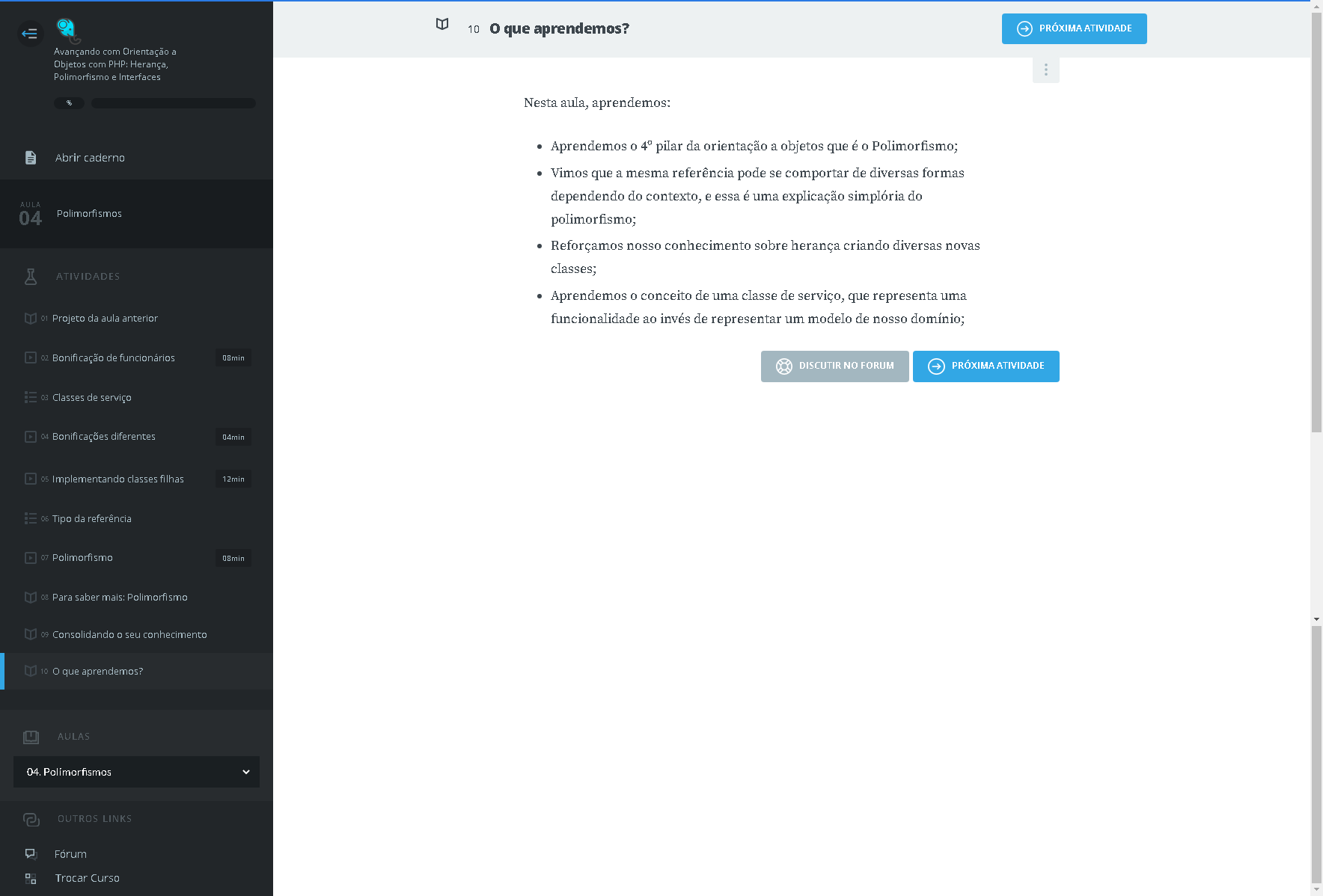Click top Próxima Atividade button
The height and width of the screenshot is (896, 1323).
pyautogui.click(x=1074, y=28)
